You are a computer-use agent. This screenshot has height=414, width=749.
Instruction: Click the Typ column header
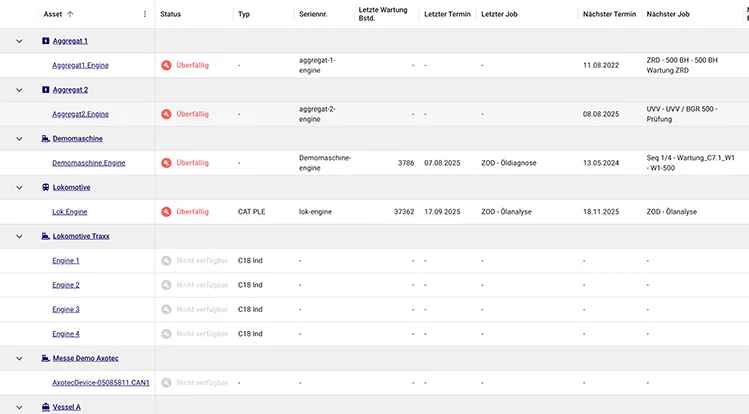point(244,14)
